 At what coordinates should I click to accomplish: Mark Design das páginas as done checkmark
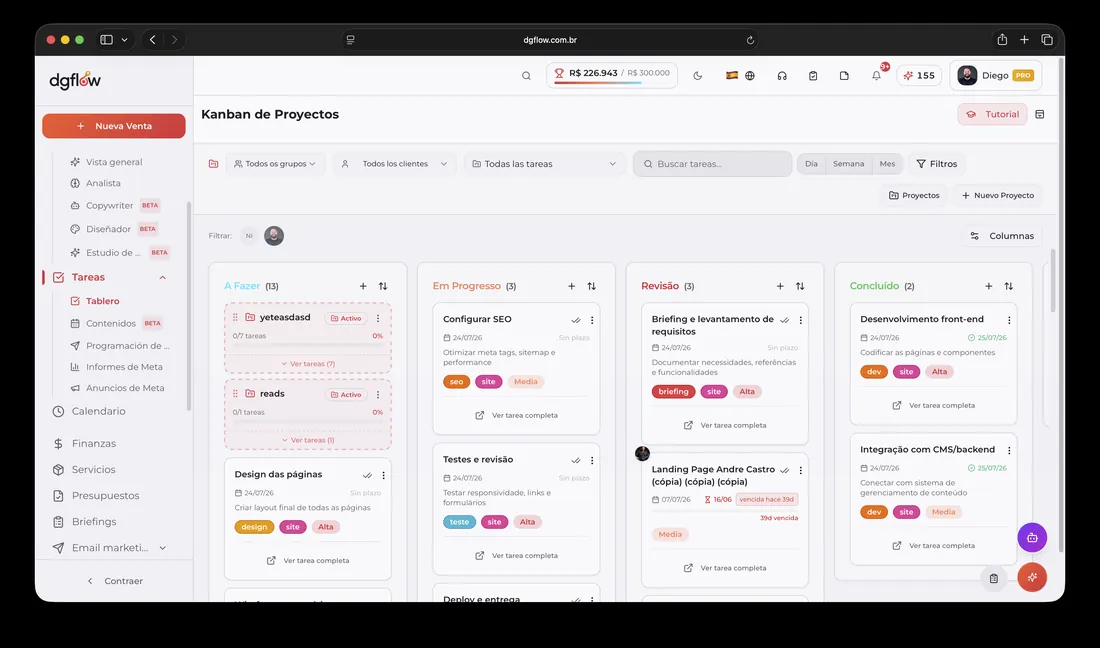click(x=368, y=475)
